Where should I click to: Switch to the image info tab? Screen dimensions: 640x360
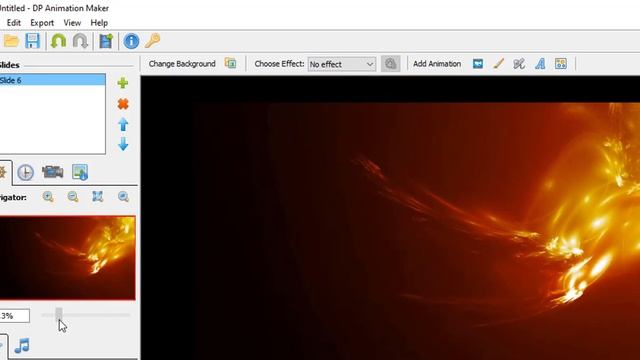(80, 172)
